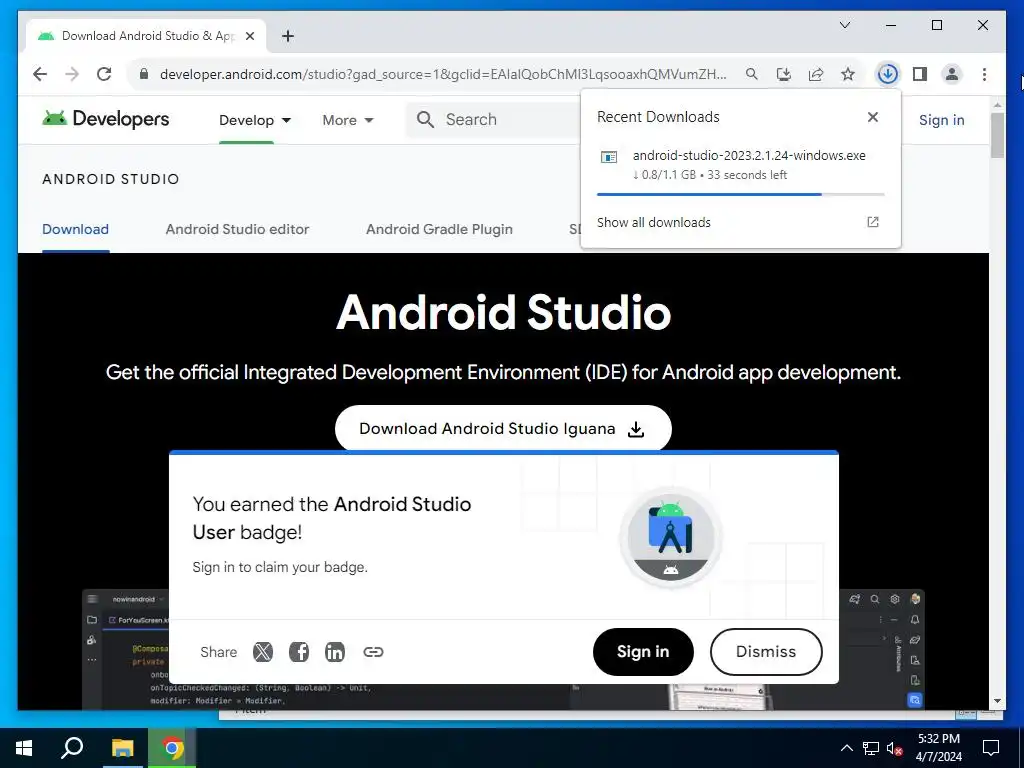
Task: Dismiss the badge notification
Action: (x=765, y=652)
